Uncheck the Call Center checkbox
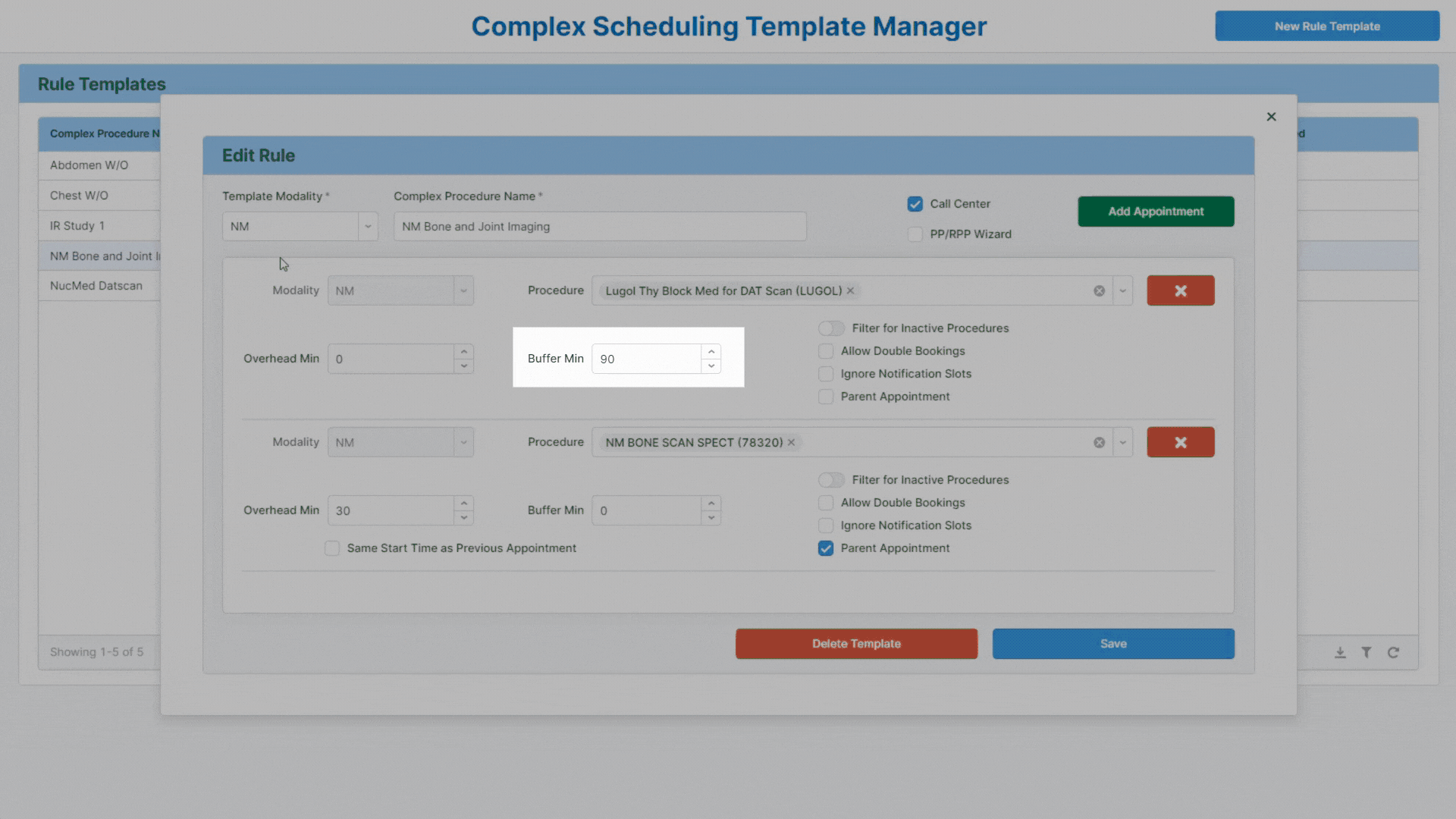 point(915,204)
